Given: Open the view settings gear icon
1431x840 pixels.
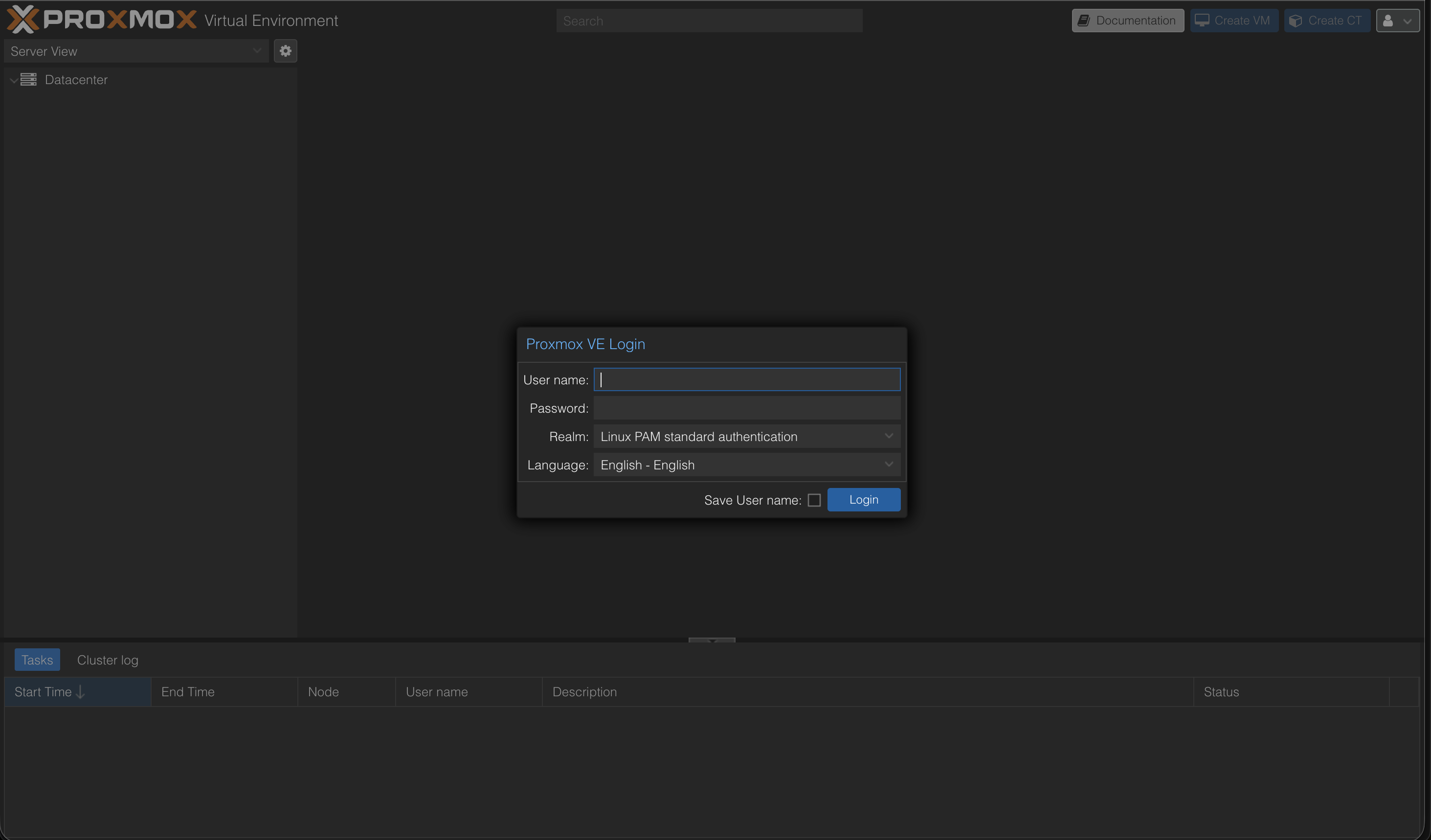Looking at the screenshot, I should coord(285,50).
